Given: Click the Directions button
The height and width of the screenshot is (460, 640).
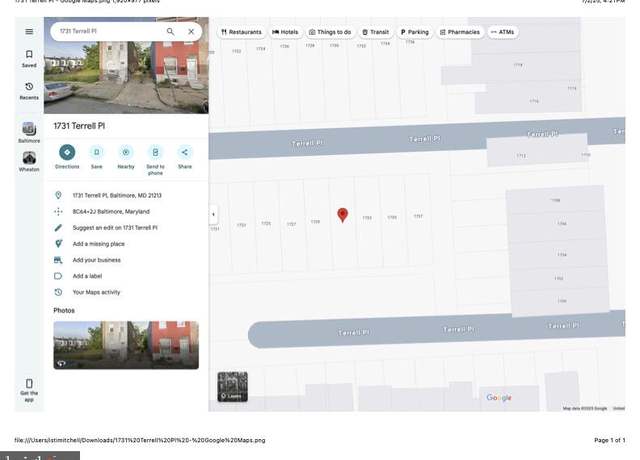Looking at the screenshot, I should coord(67,157).
